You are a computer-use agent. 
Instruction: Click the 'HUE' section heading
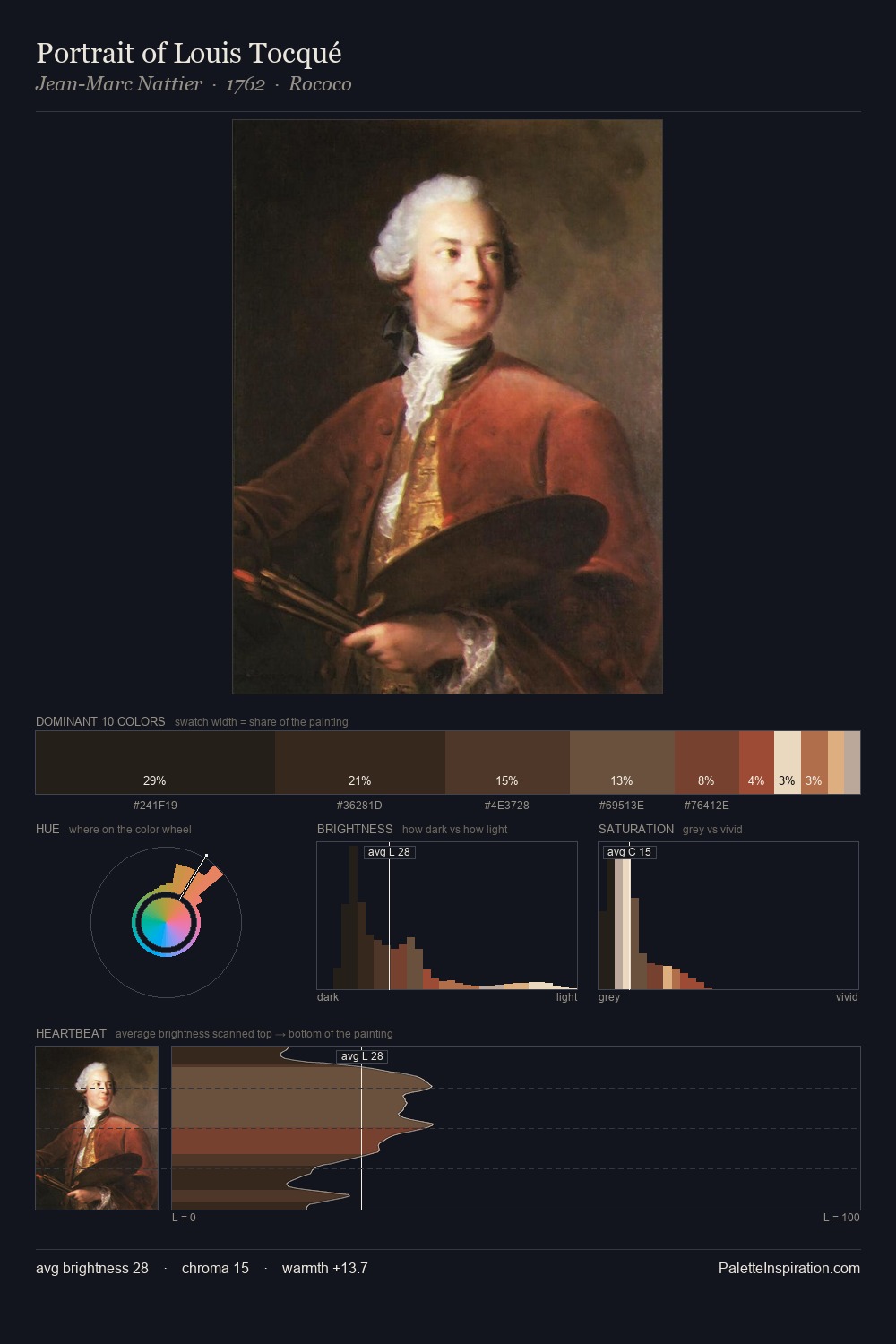[x=47, y=829]
